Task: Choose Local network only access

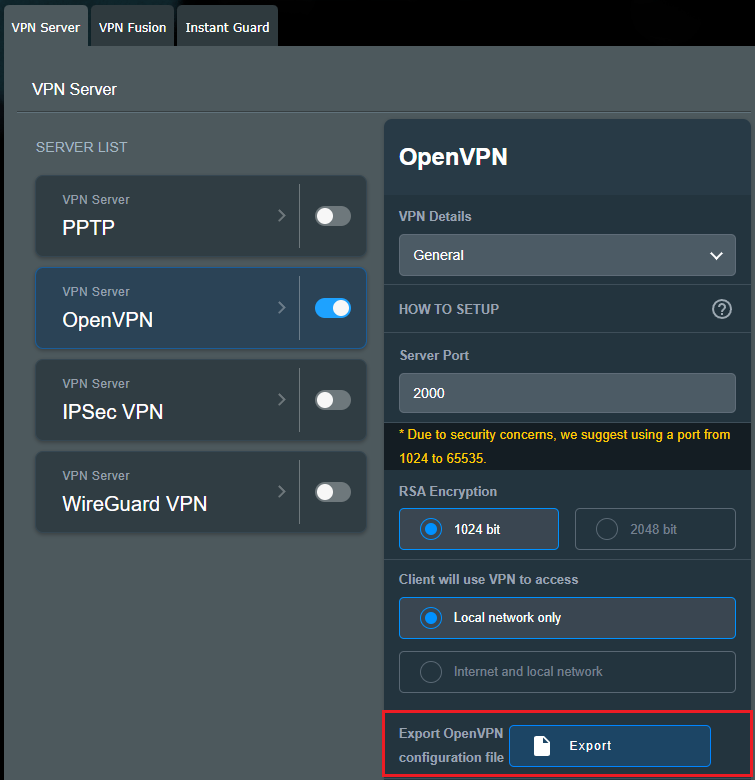Action: (x=567, y=618)
